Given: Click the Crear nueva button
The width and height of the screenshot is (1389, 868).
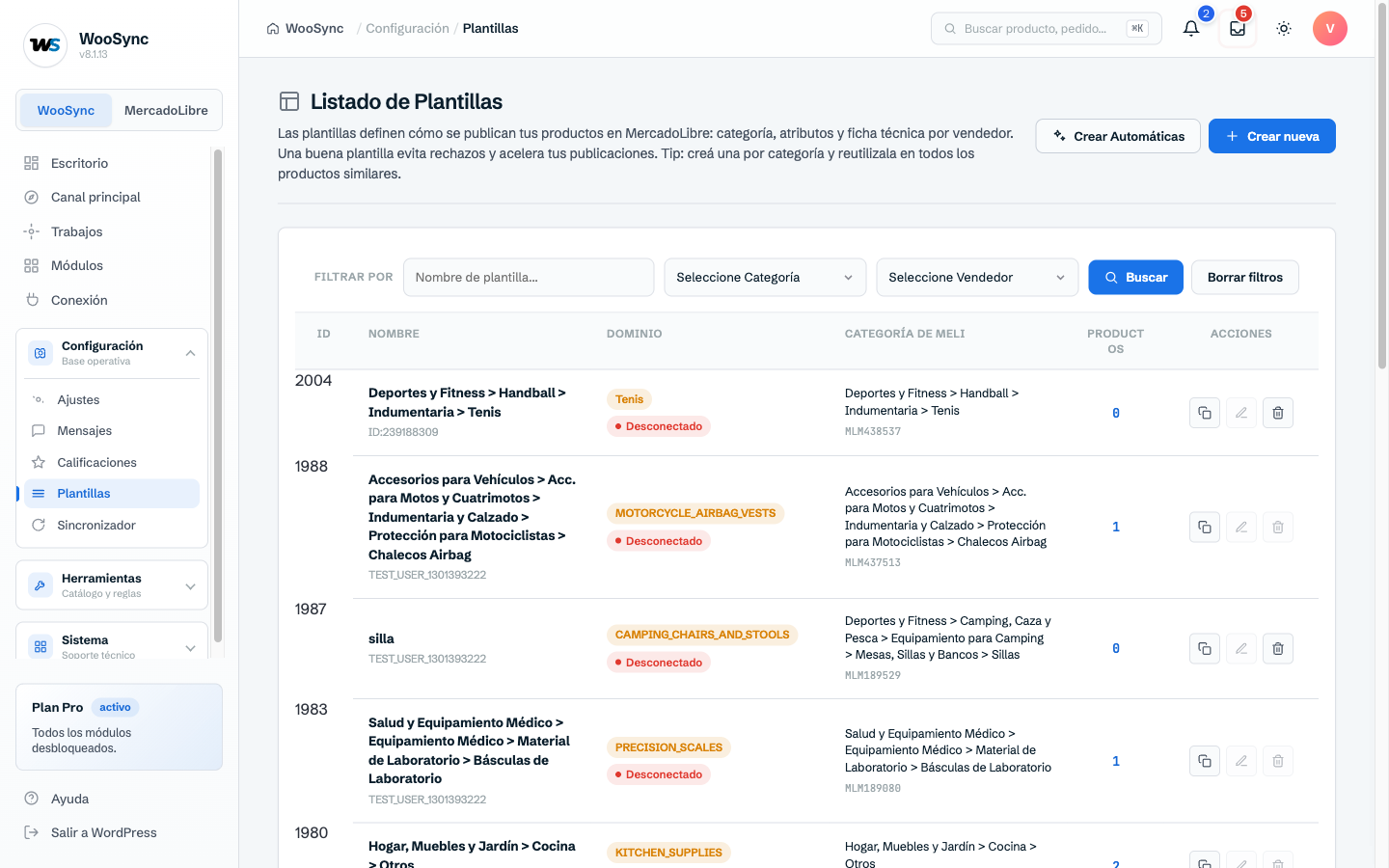Looking at the screenshot, I should click(1272, 136).
